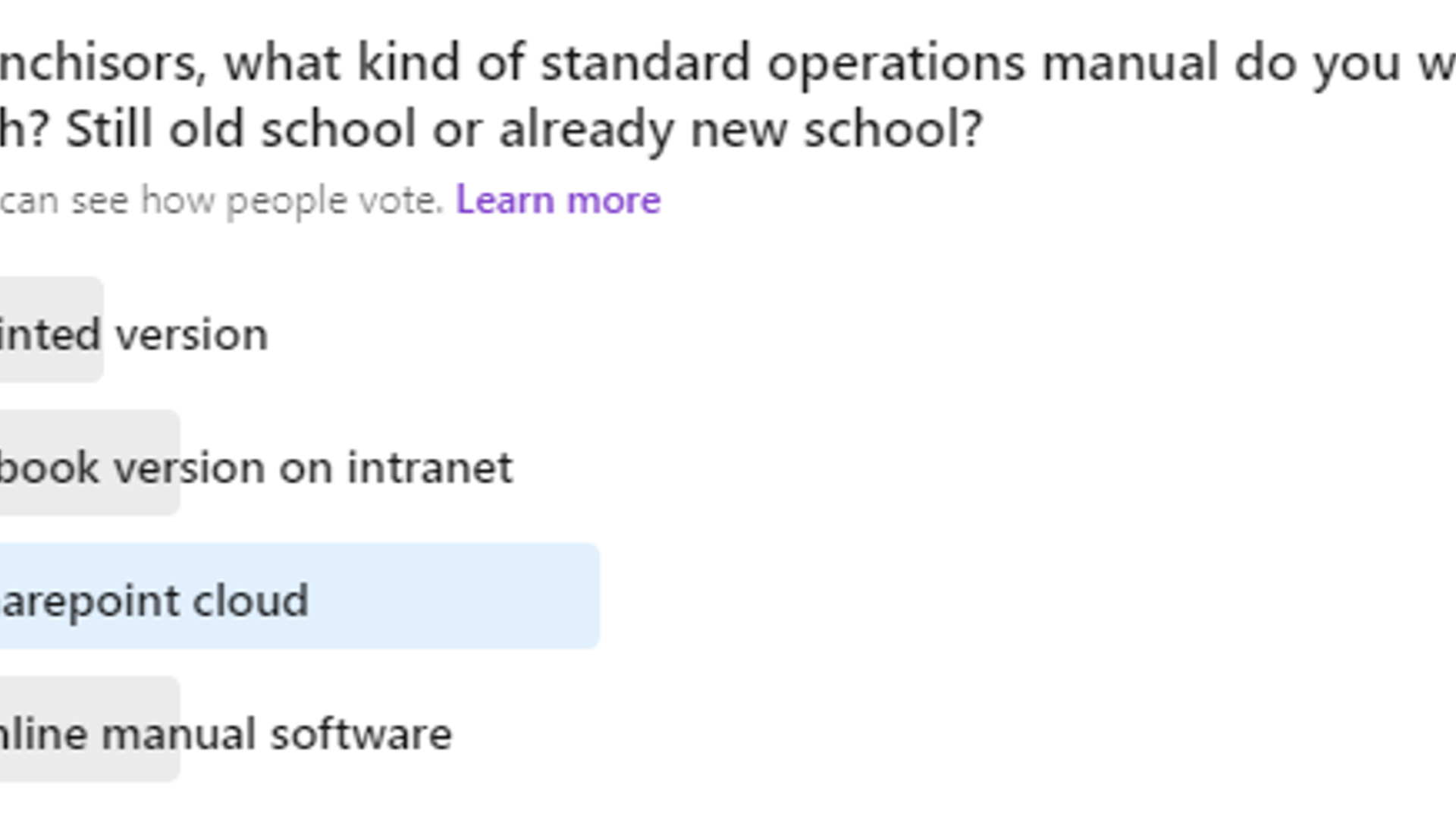Screen dimensions: 1456x819
Task: Click the word "intranet" in the poll
Action: pyautogui.click(x=430, y=467)
